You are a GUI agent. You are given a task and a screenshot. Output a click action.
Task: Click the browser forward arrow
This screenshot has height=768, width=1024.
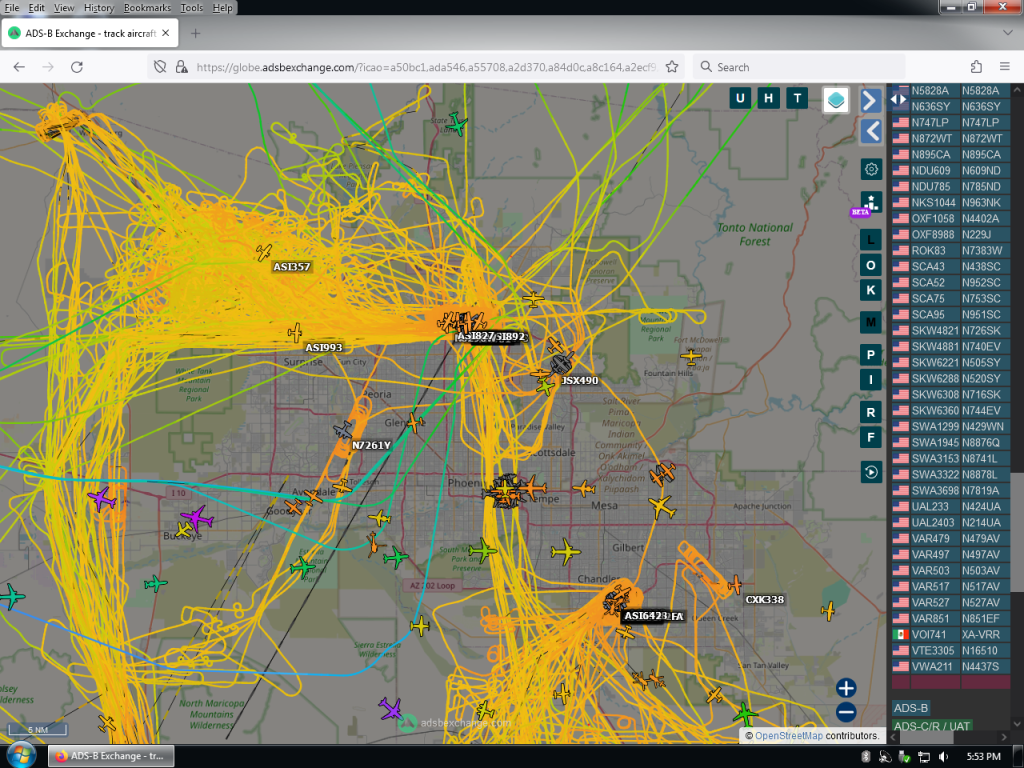click(x=48, y=67)
